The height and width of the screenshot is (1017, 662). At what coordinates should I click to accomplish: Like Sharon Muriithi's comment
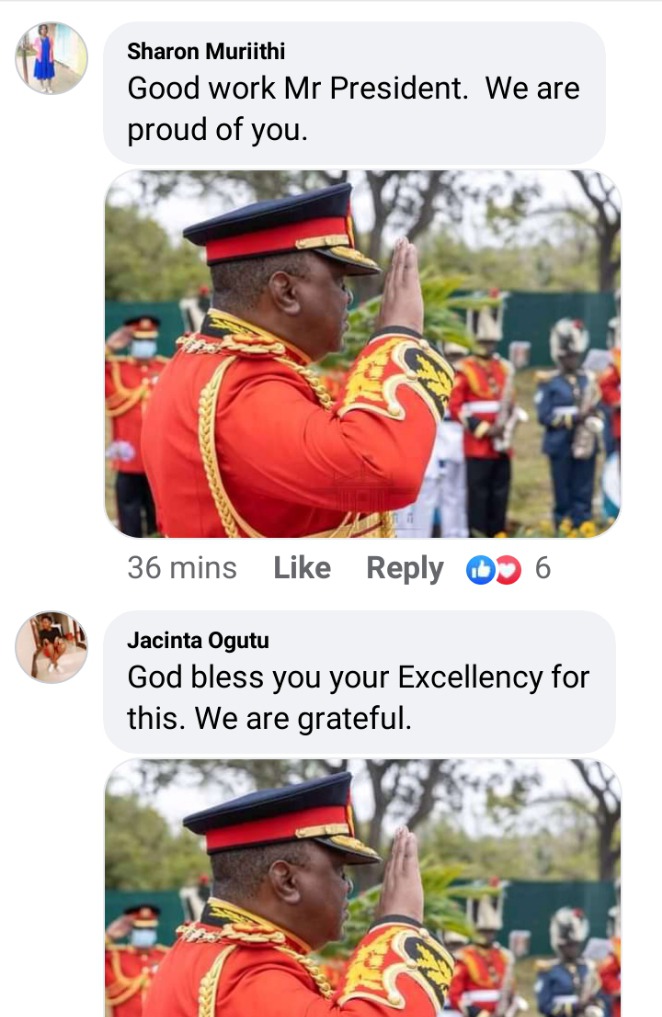(302, 568)
